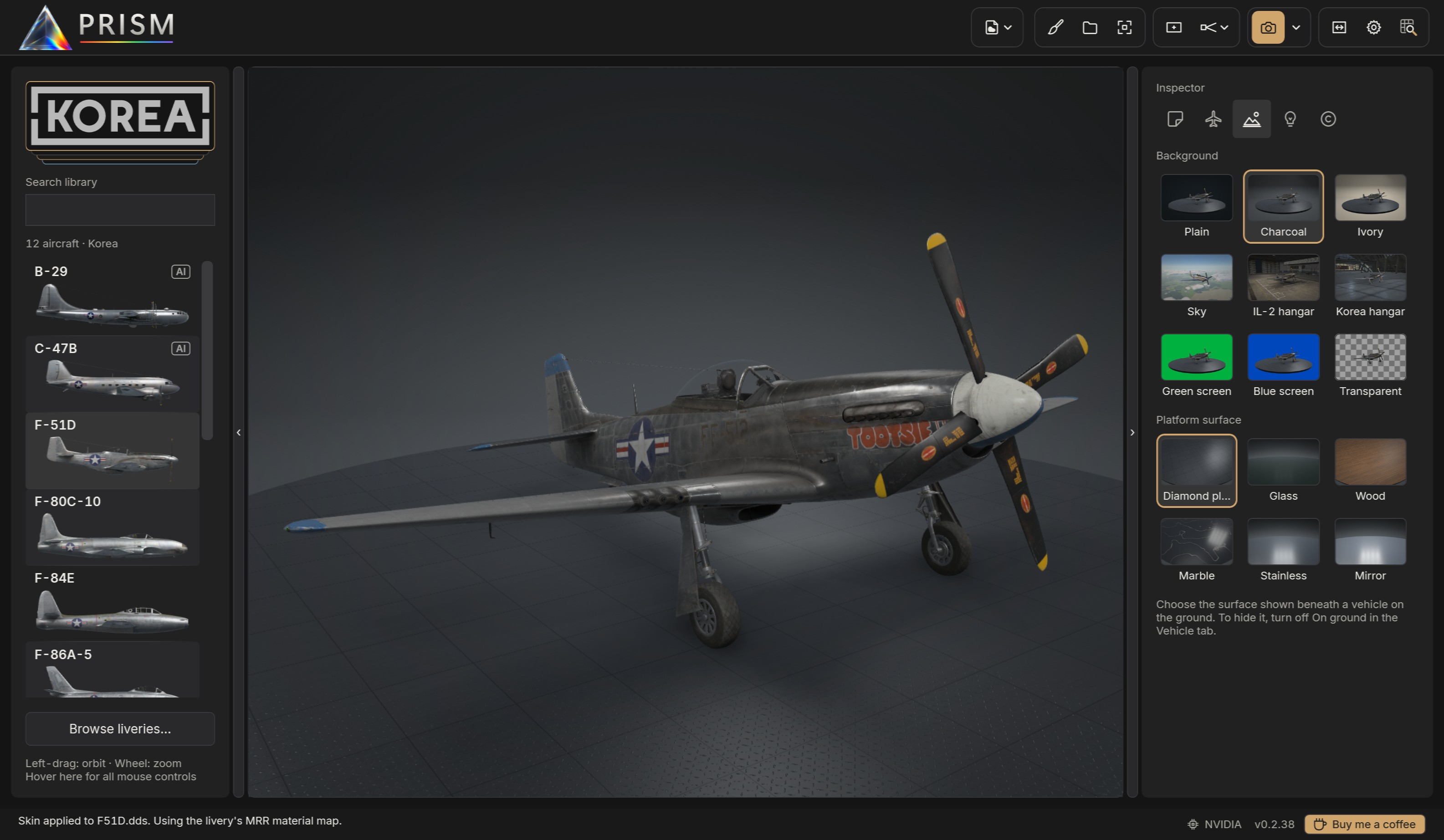Viewport: 1444px width, 840px height.
Task: Switch to the lightbulb Lighting tab
Action: click(x=1290, y=119)
